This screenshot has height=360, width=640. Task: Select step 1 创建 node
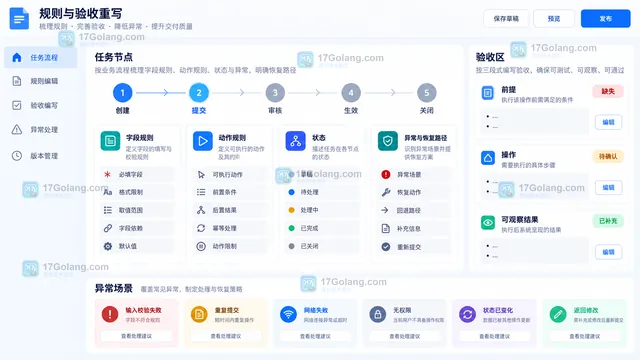coord(122,93)
